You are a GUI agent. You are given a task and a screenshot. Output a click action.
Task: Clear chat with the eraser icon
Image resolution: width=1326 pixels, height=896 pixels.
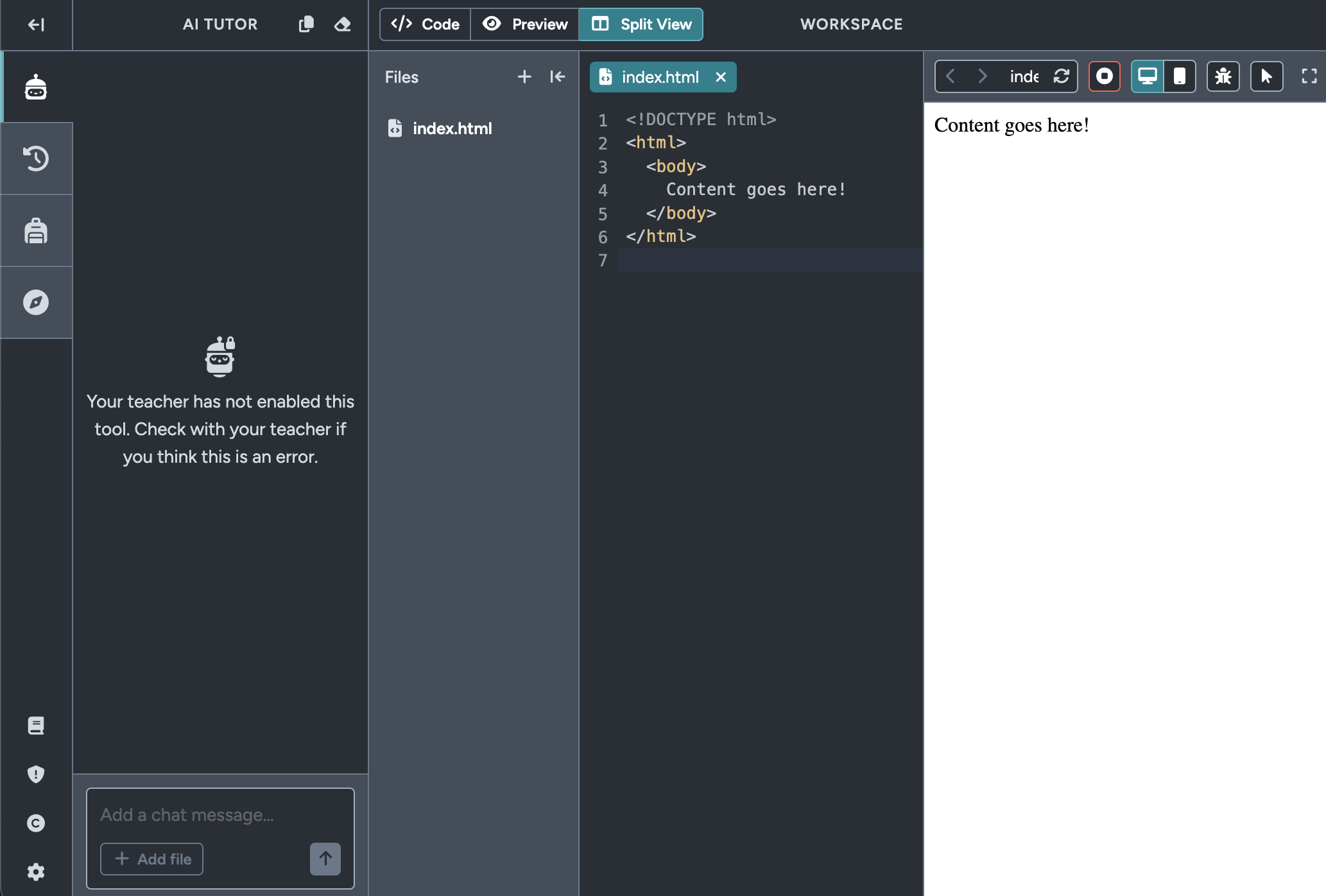tap(342, 24)
